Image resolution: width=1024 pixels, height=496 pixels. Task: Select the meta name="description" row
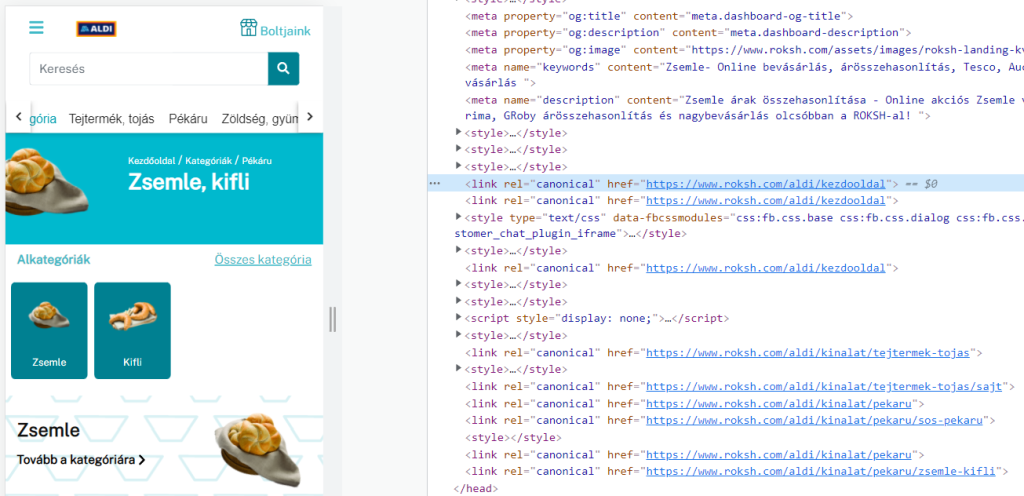tap(744, 108)
